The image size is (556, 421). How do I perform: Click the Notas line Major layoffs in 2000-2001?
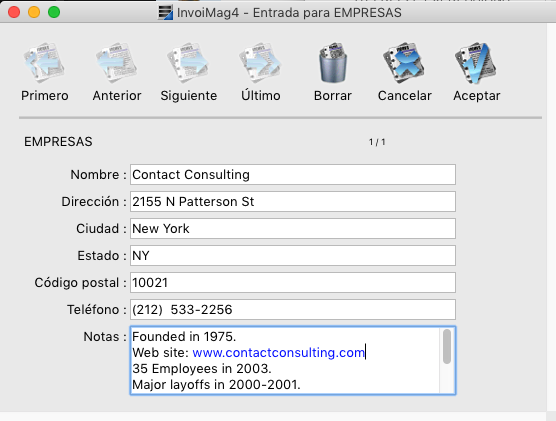[216, 384]
